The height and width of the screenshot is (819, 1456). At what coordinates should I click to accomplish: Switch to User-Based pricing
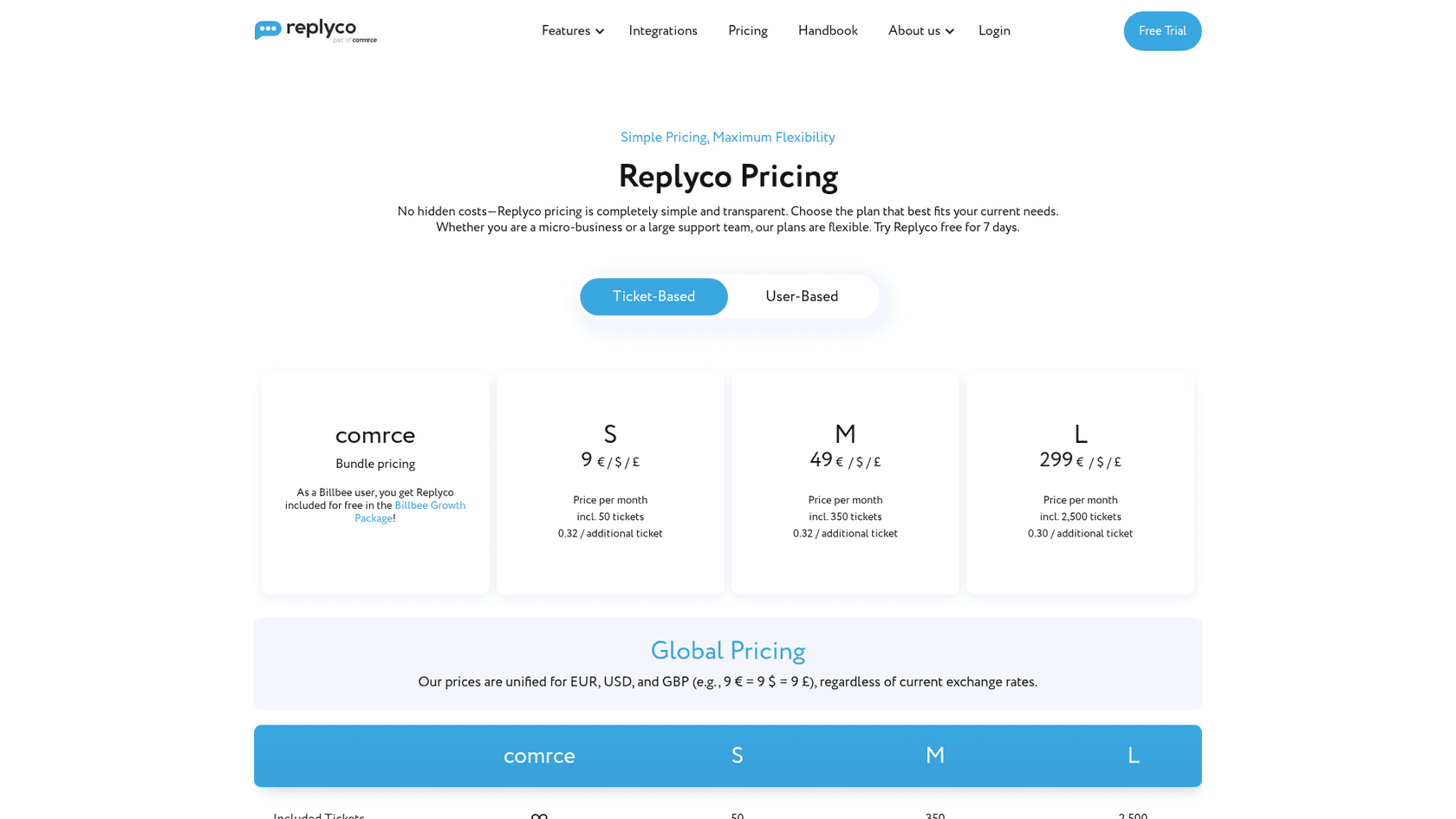coord(802,296)
